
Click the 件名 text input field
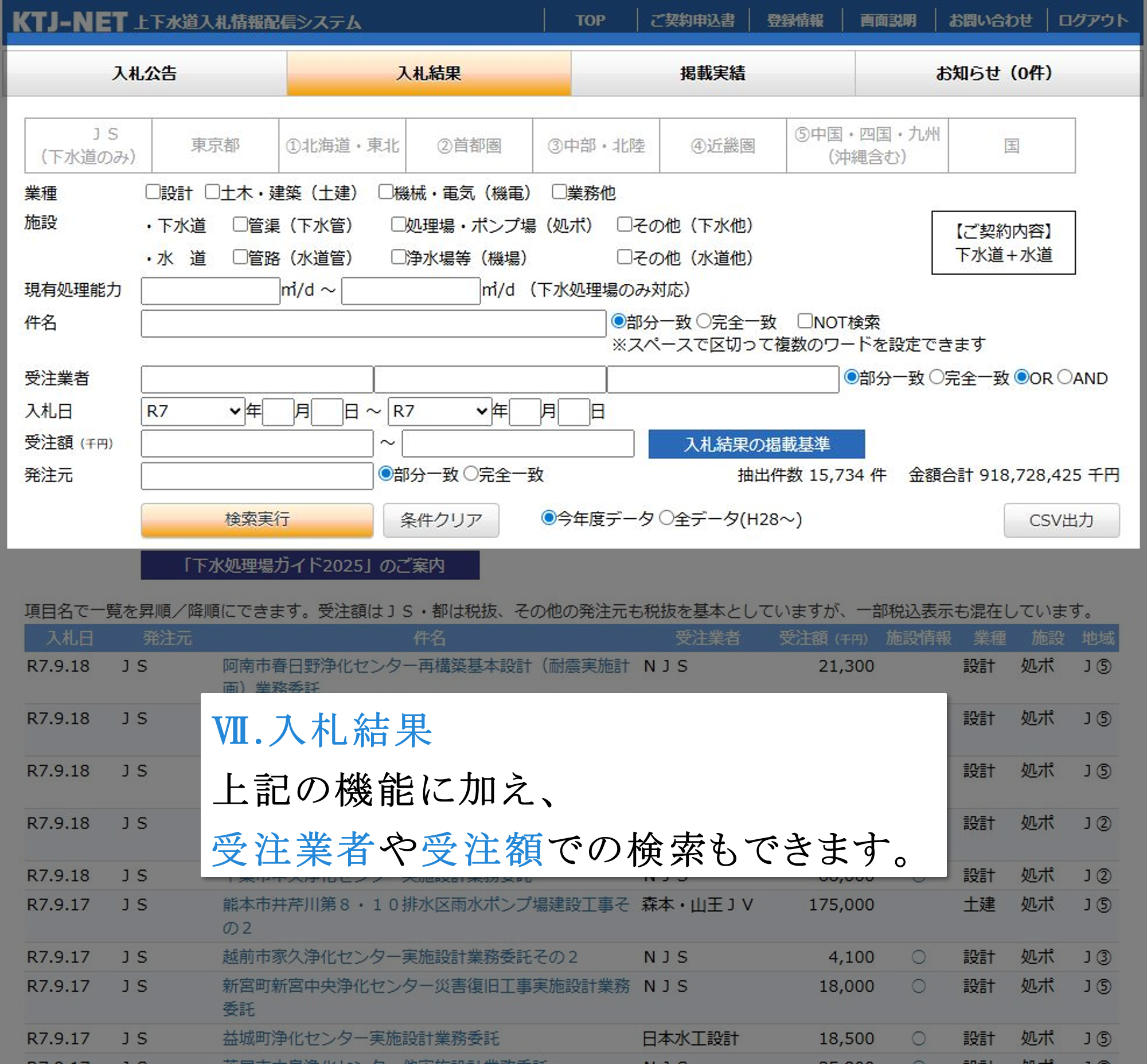coord(373,323)
